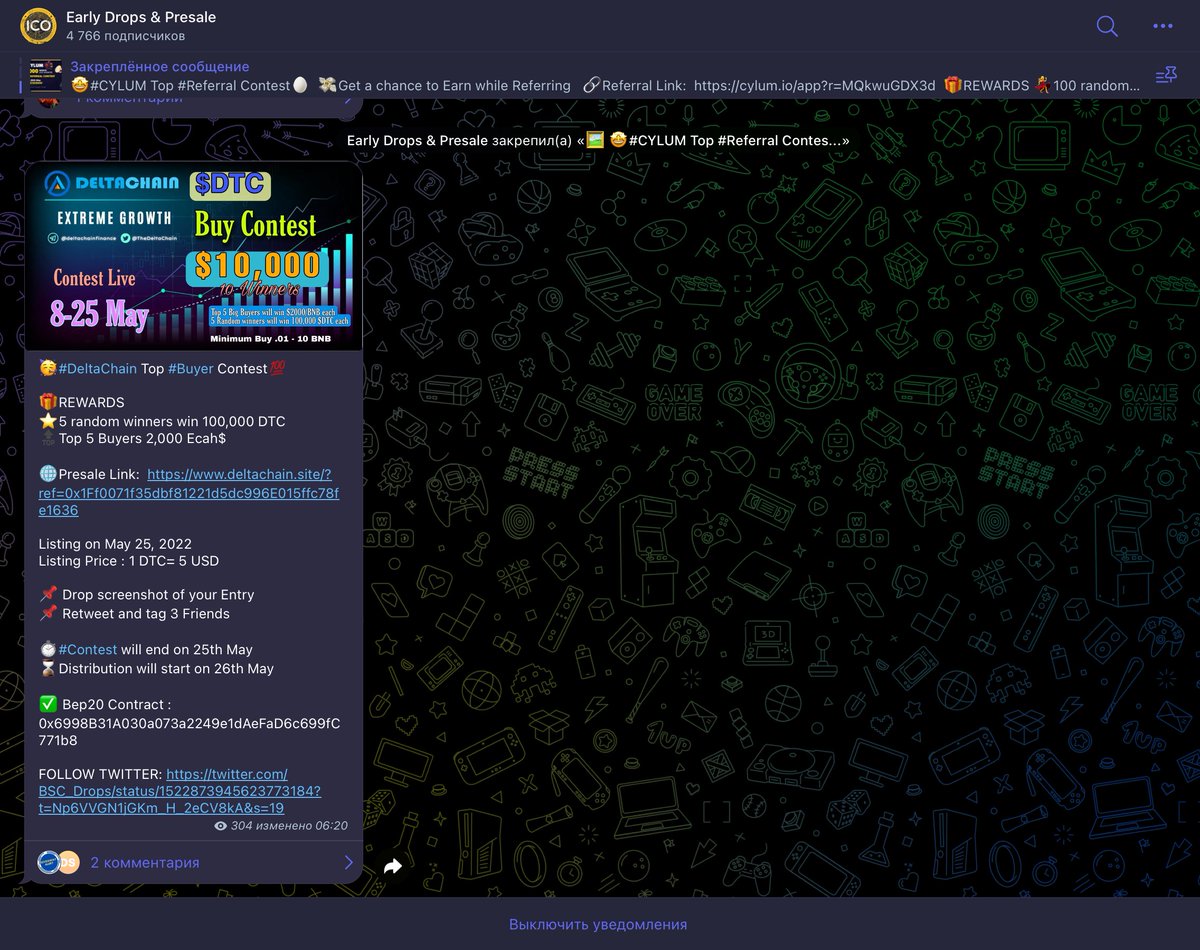Click "Distribution will start on 26th May" line
This screenshot has width=1200, height=950.
[166, 668]
